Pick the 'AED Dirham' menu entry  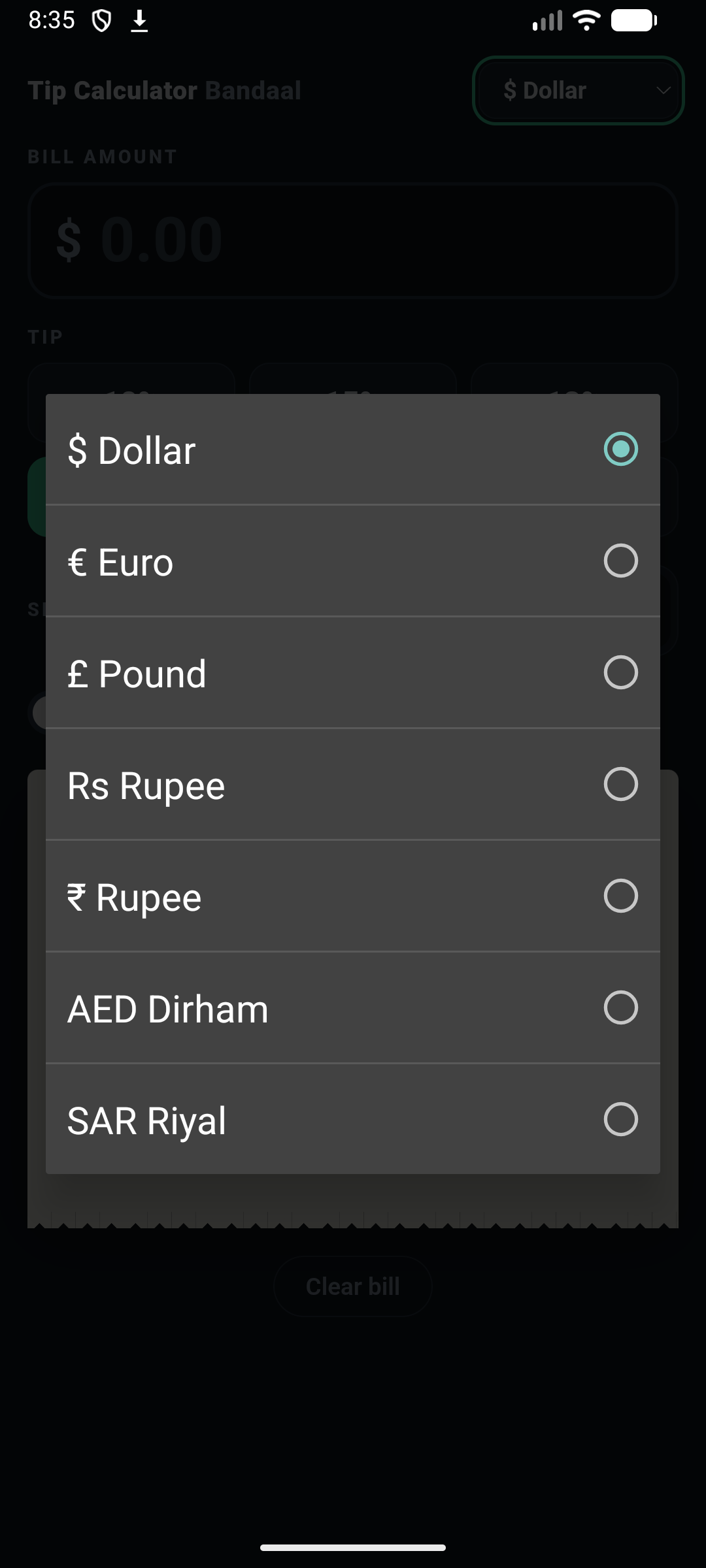coord(353,1008)
